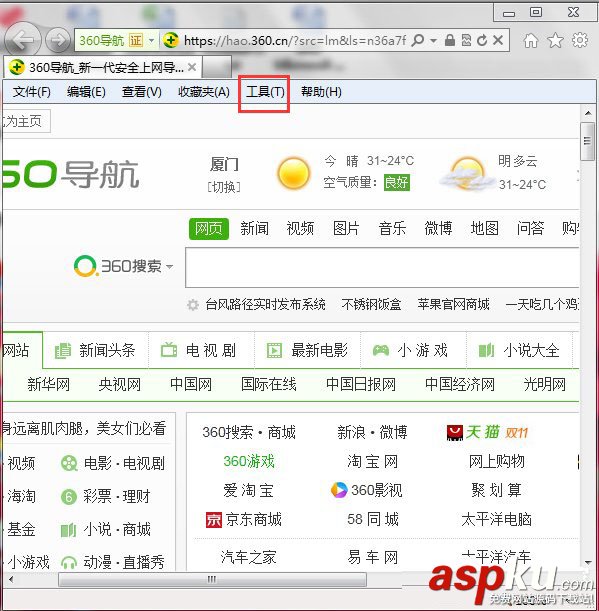
Task: Open the 新华网 link
Action: [x=48, y=385]
